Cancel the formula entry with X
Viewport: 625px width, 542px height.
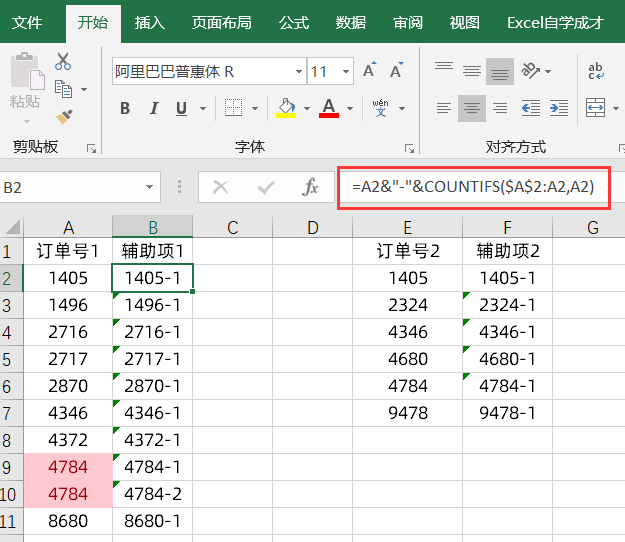pyautogui.click(x=220, y=187)
